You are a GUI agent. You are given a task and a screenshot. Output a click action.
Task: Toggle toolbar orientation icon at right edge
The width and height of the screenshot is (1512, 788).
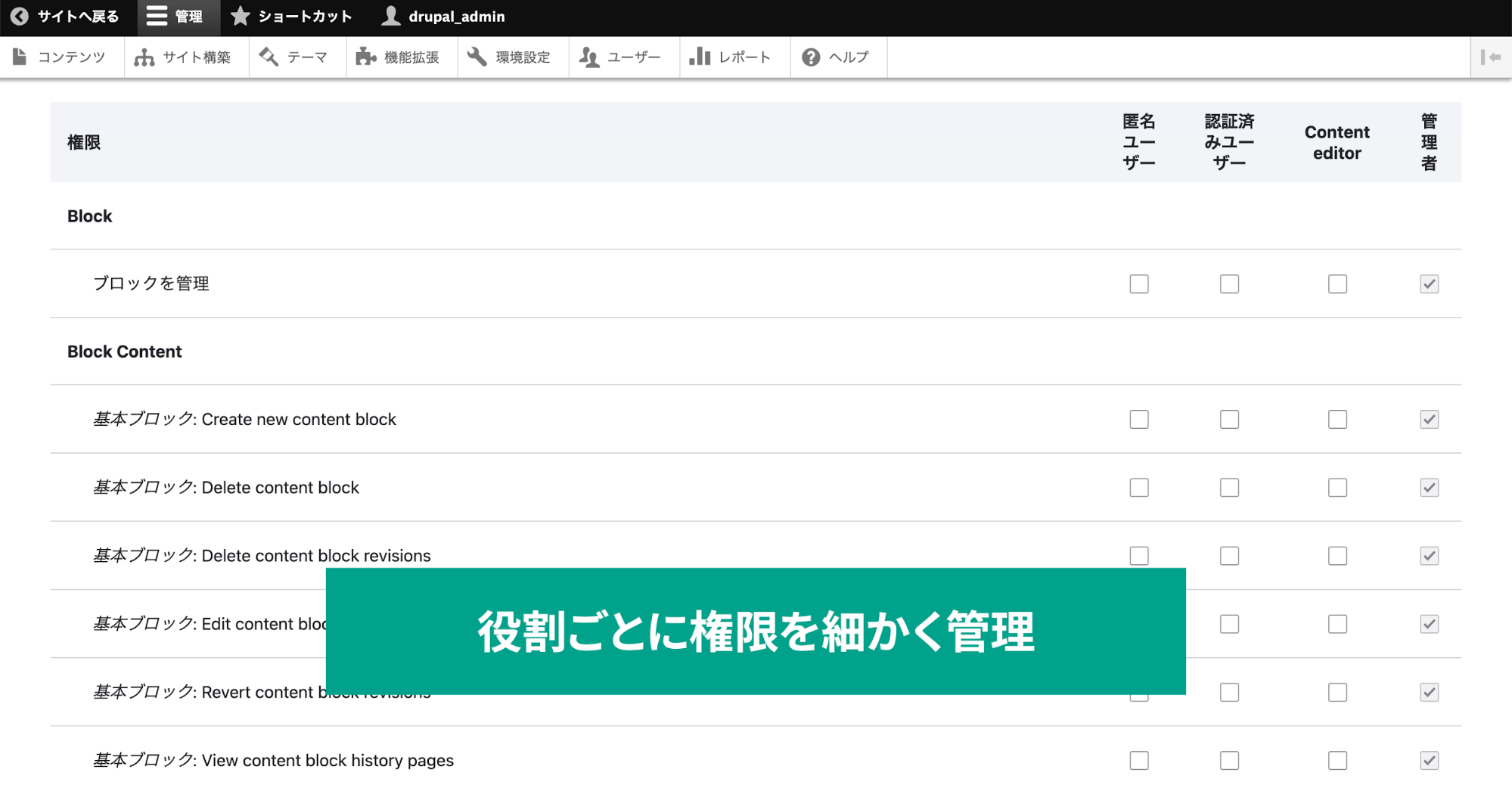coord(1491,57)
